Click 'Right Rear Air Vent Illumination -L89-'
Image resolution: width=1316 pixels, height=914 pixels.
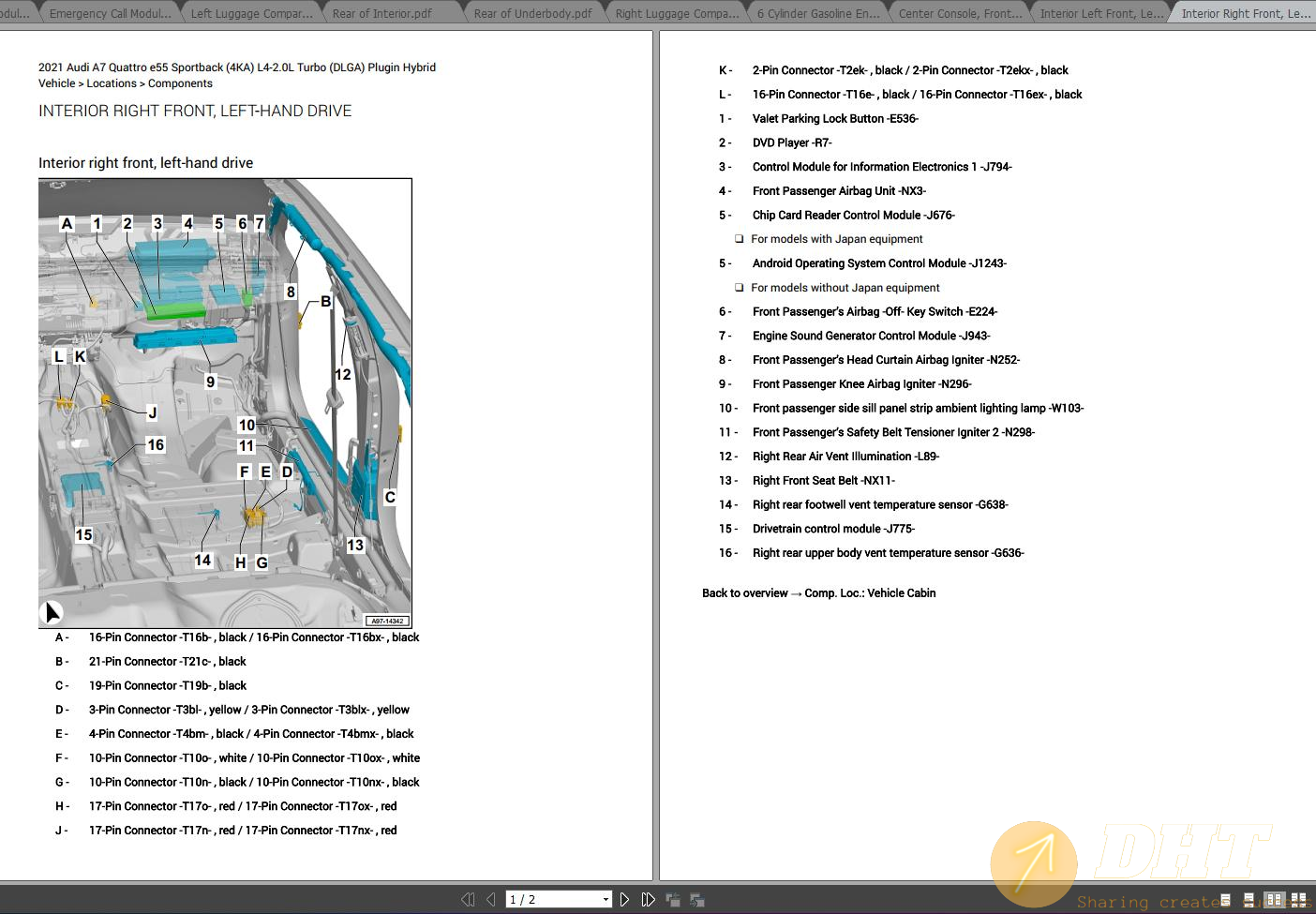[845, 457]
